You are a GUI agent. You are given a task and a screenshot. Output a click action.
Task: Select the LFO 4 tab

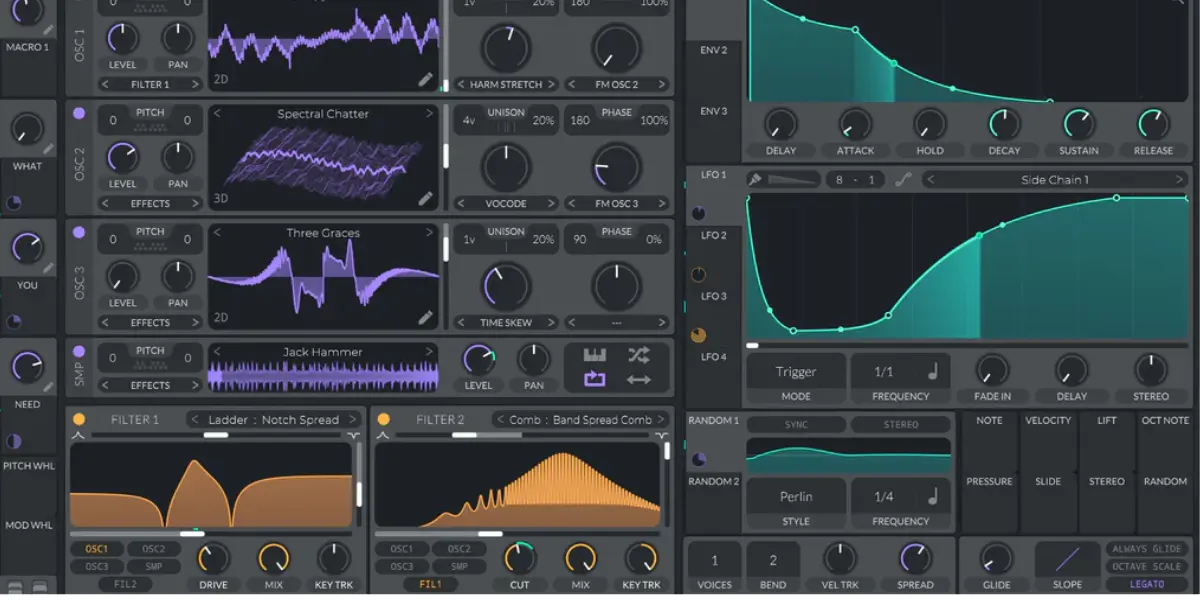tap(714, 357)
